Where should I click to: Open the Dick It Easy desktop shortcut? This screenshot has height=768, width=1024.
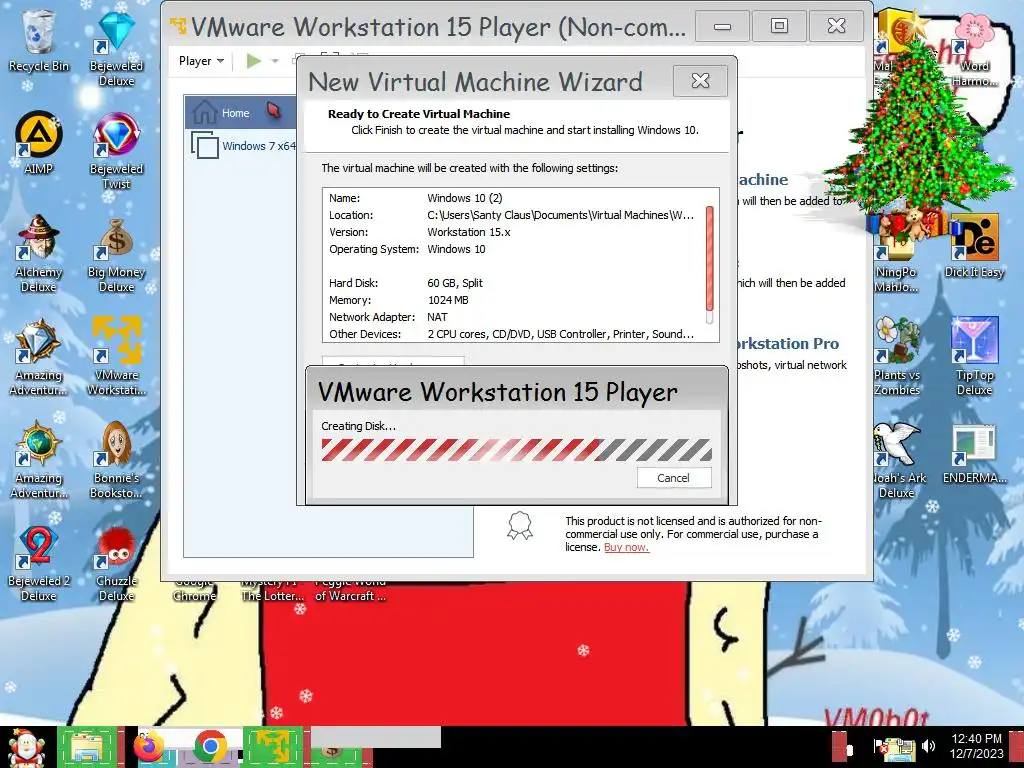[x=974, y=246]
